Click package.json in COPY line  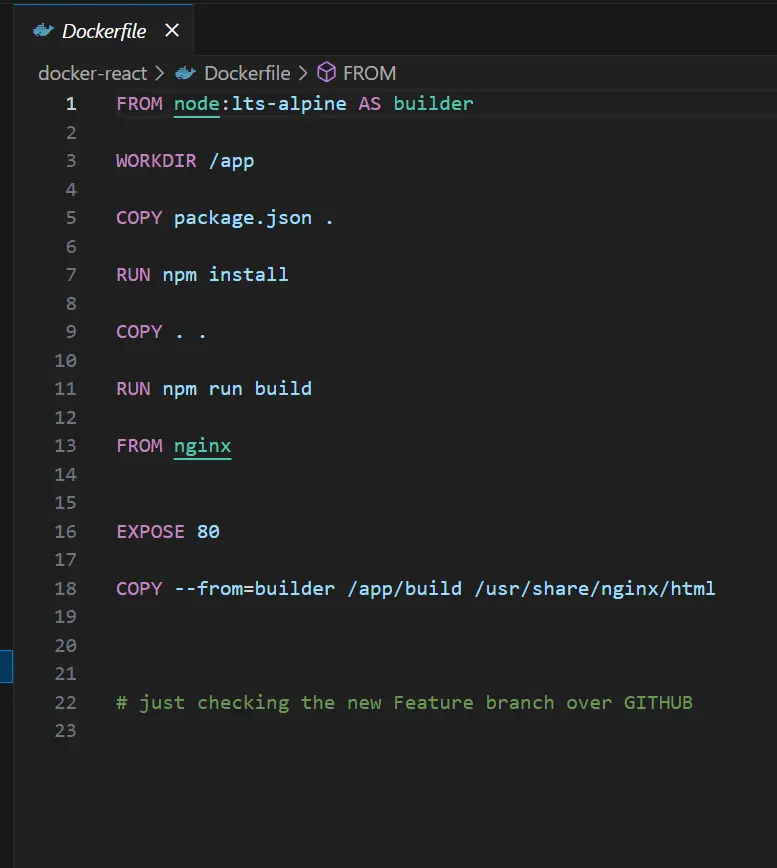[243, 218]
